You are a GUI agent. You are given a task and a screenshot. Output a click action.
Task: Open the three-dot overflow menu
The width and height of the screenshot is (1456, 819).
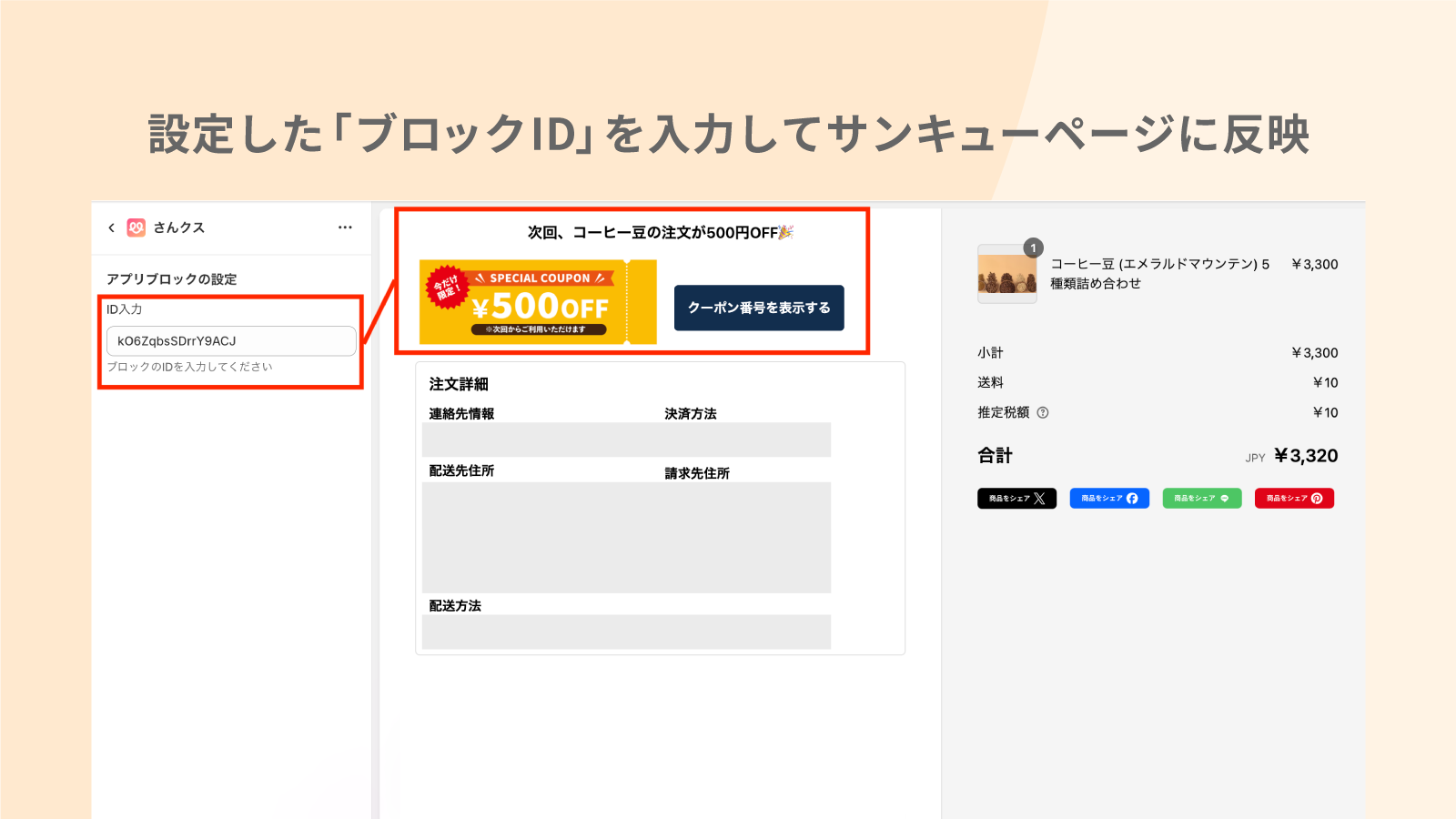[344, 227]
